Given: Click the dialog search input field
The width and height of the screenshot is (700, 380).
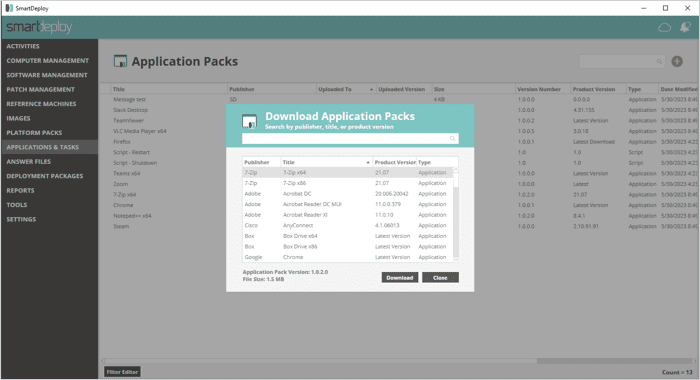Looking at the screenshot, I should [x=350, y=139].
